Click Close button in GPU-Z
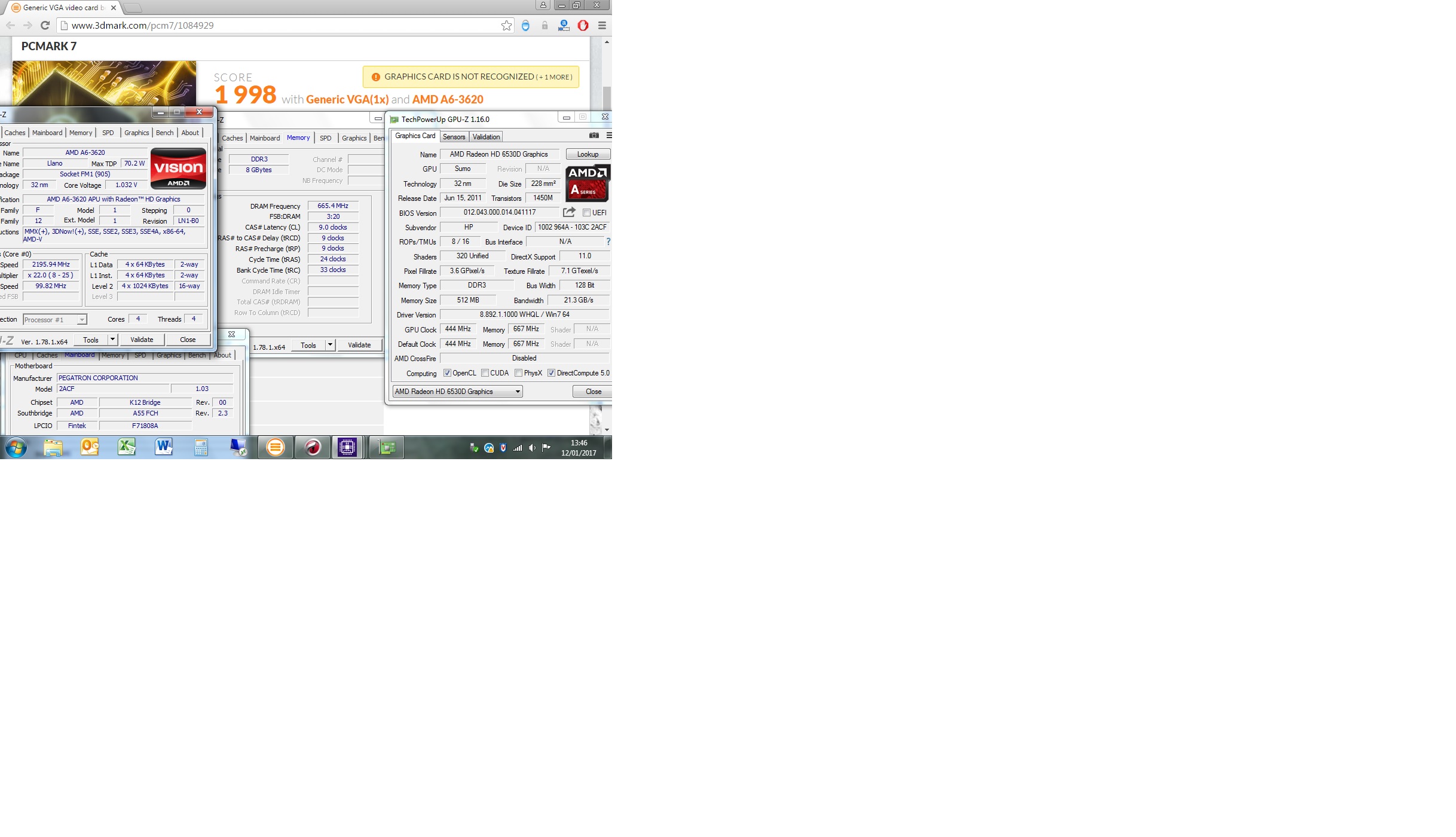1456x837 pixels. point(593,392)
